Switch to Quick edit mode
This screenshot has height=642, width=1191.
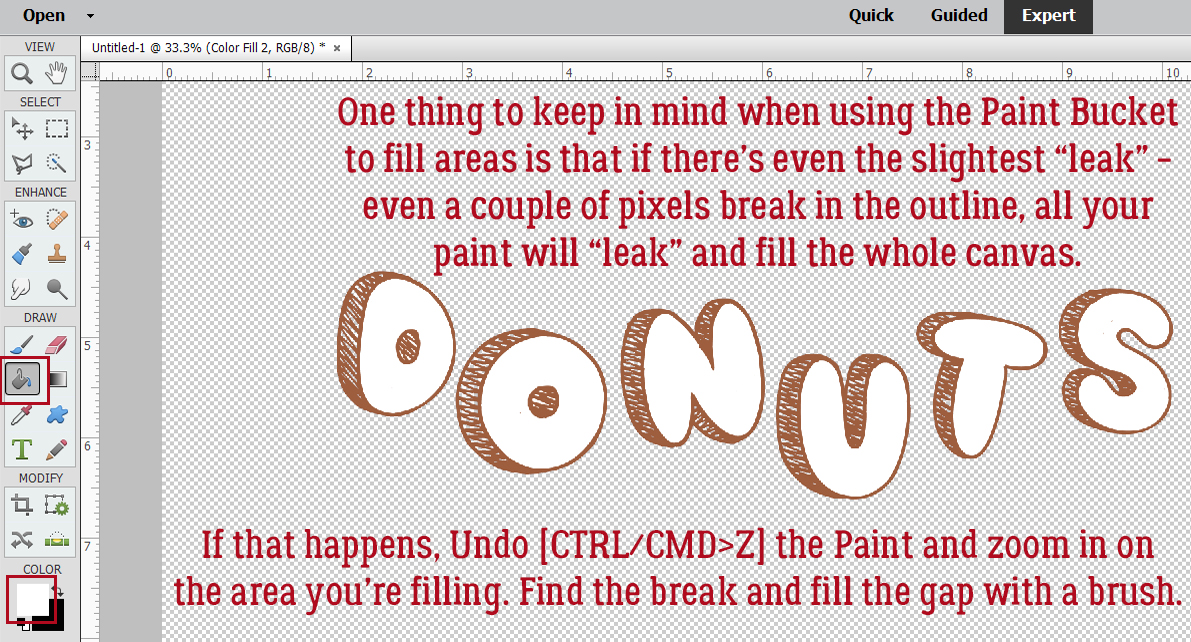pyautogui.click(x=871, y=15)
